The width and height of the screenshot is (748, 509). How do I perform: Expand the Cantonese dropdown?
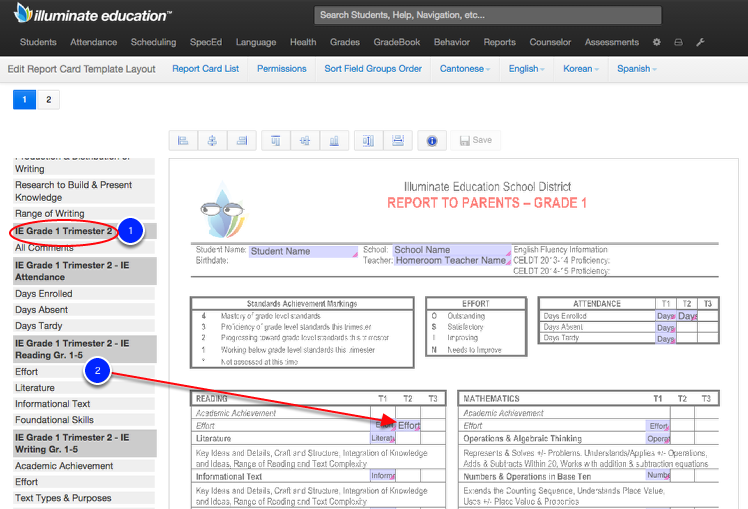tap(465, 69)
